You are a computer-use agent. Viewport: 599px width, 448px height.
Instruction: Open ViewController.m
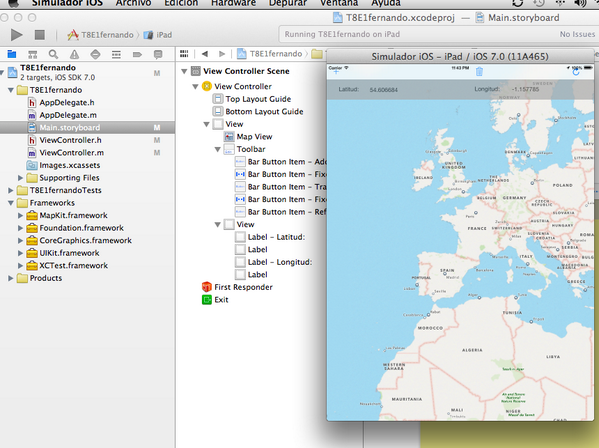click(x=71, y=153)
